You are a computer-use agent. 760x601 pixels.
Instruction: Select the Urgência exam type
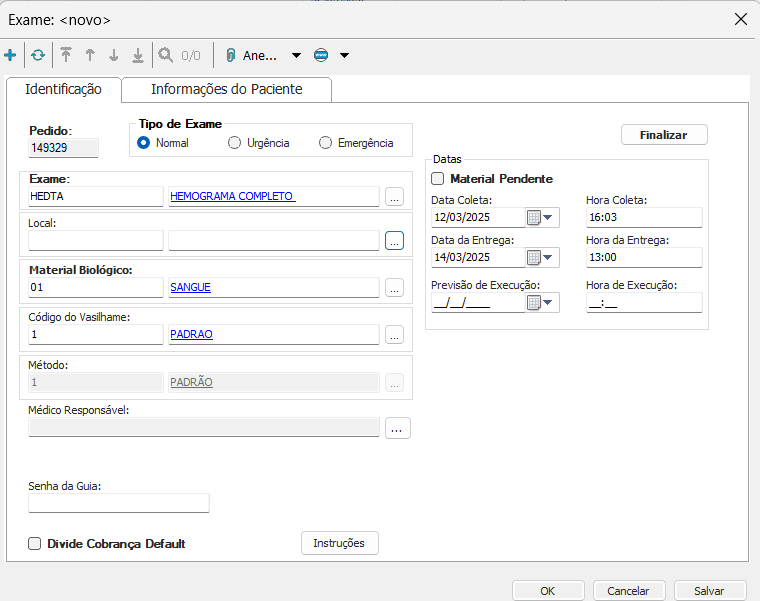click(x=235, y=143)
